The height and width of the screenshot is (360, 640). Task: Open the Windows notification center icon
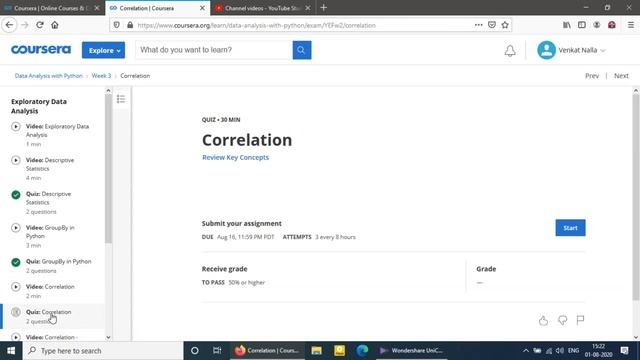tap(624, 351)
